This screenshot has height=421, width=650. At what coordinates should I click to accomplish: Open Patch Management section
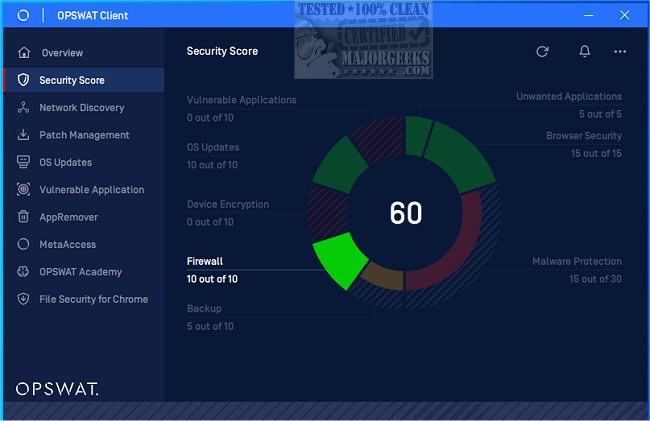click(84, 135)
